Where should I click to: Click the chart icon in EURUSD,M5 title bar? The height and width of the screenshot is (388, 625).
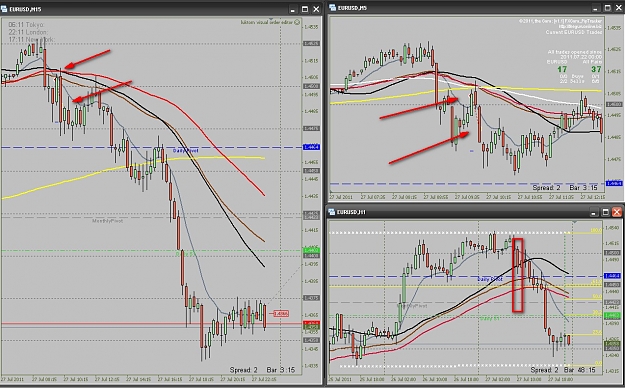click(333, 8)
